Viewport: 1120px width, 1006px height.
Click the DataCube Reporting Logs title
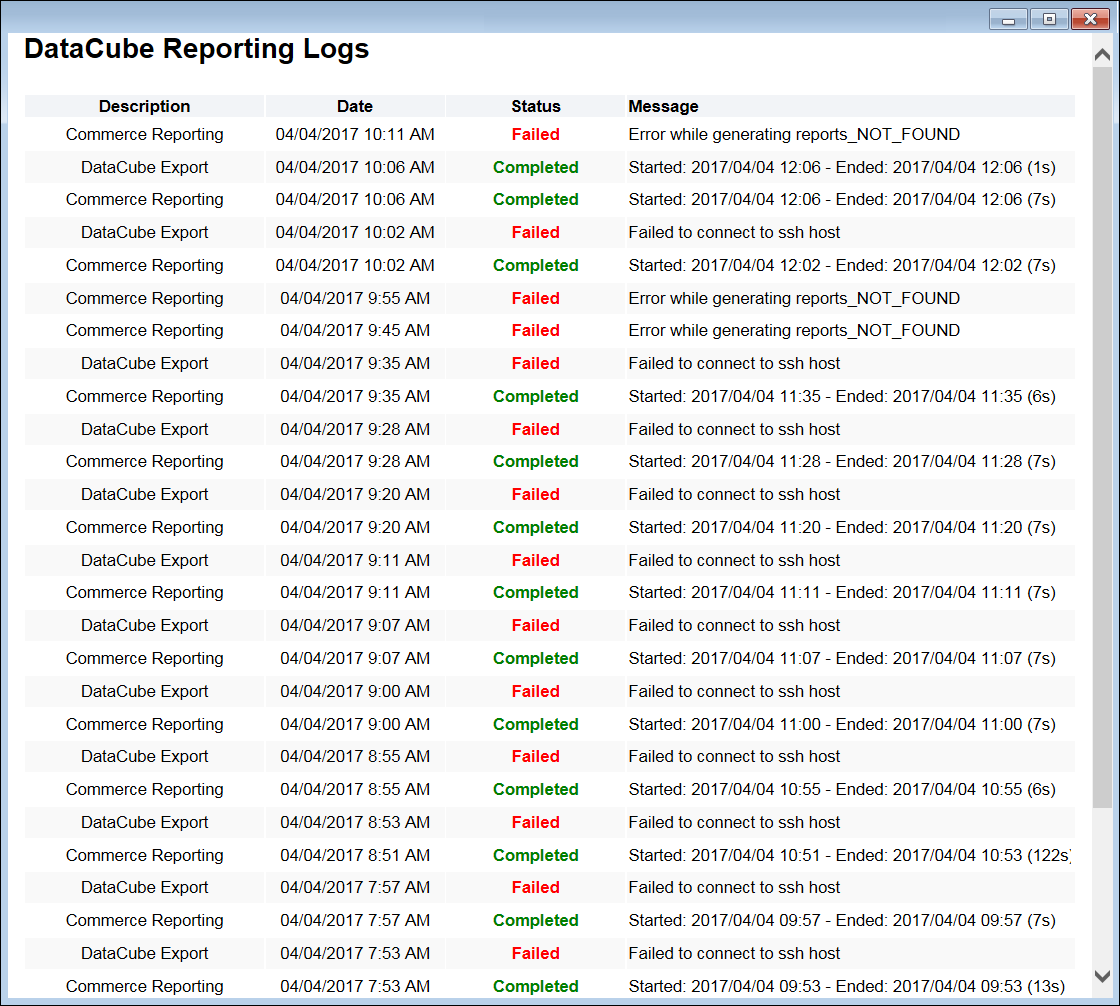coord(196,48)
